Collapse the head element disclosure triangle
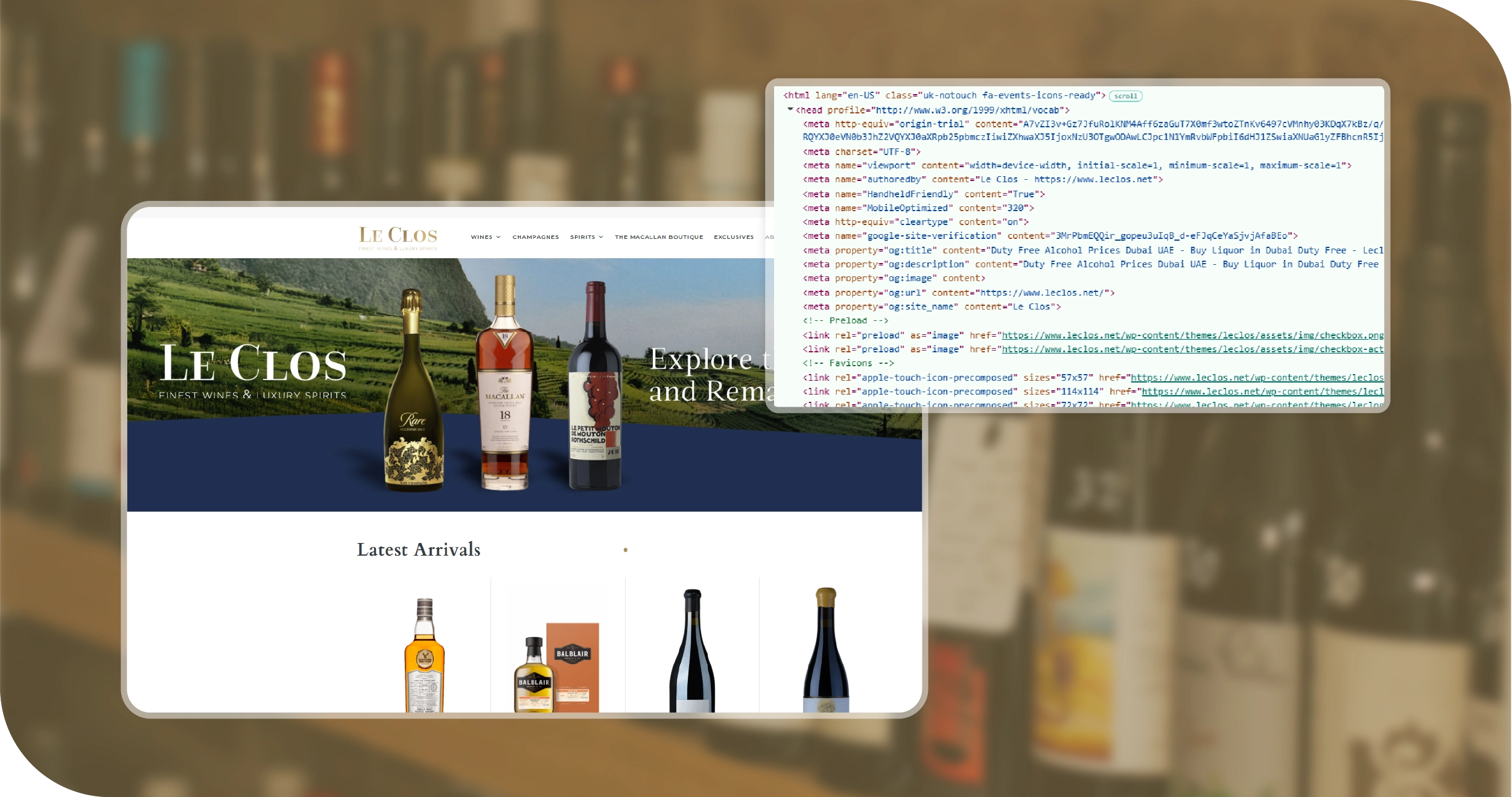The width and height of the screenshot is (1512, 797). pyautogui.click(x=790, y=110)
